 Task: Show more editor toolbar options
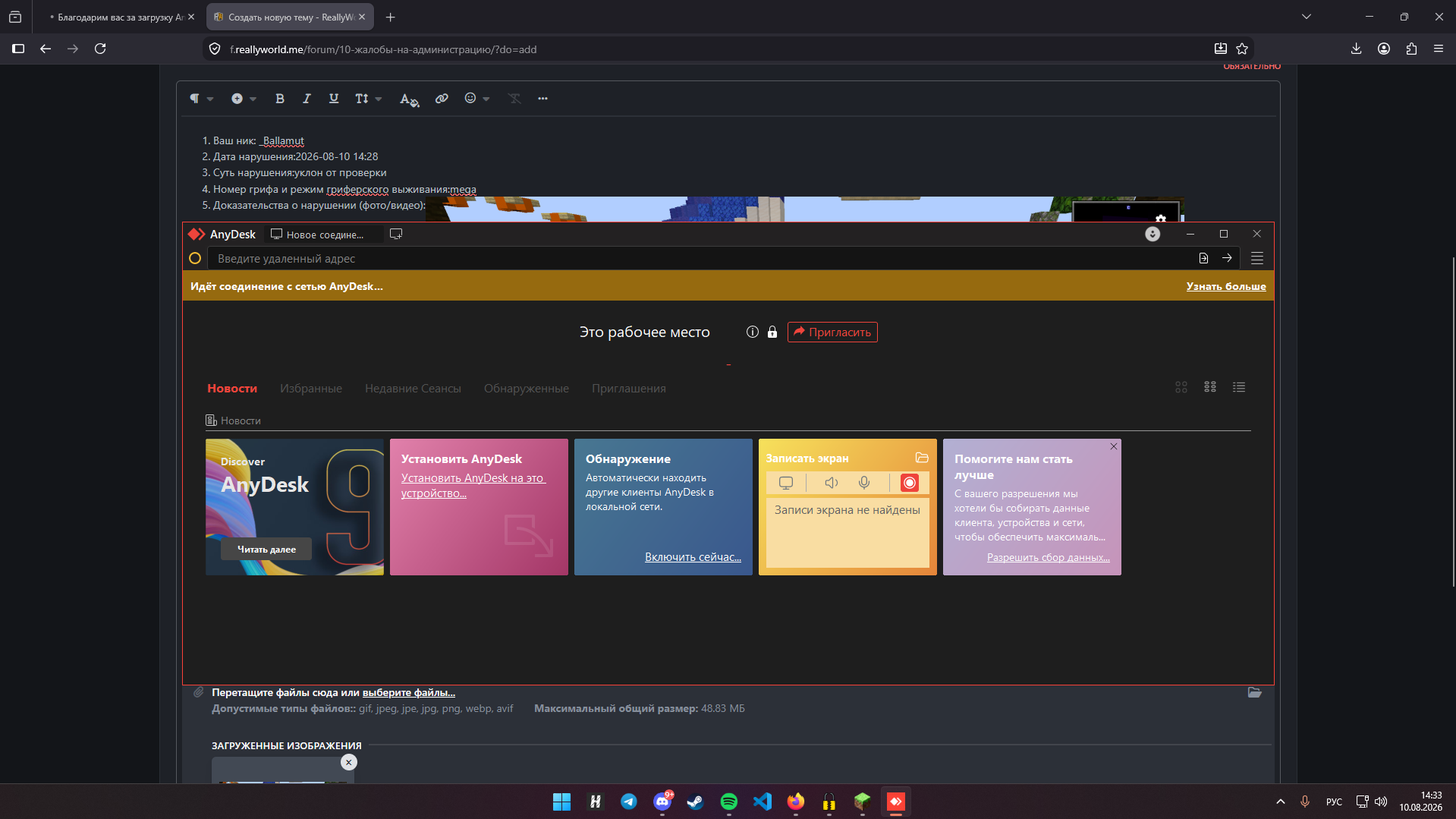(x=542, y=99)
